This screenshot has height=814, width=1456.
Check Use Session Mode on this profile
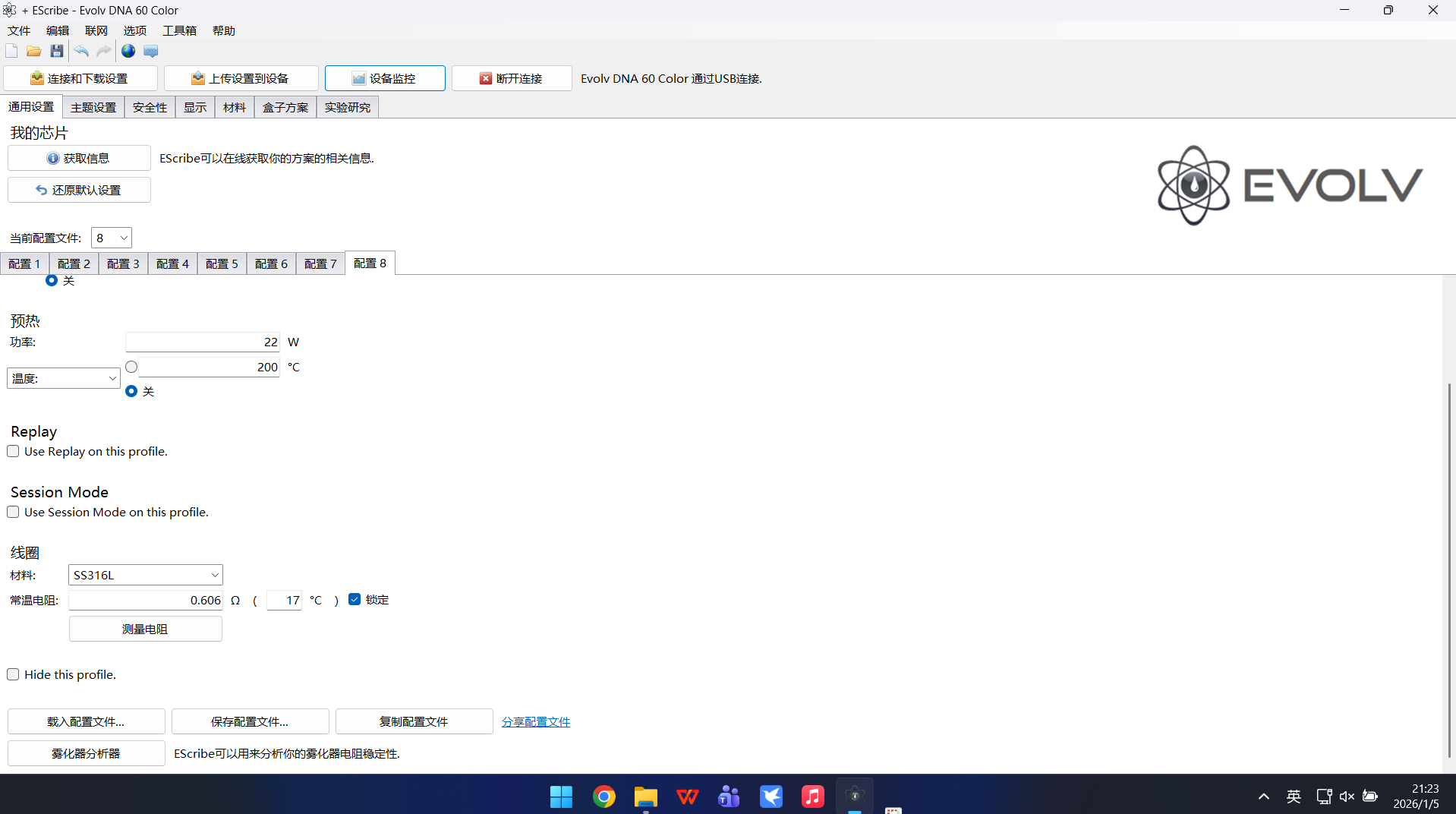(14, 512)
